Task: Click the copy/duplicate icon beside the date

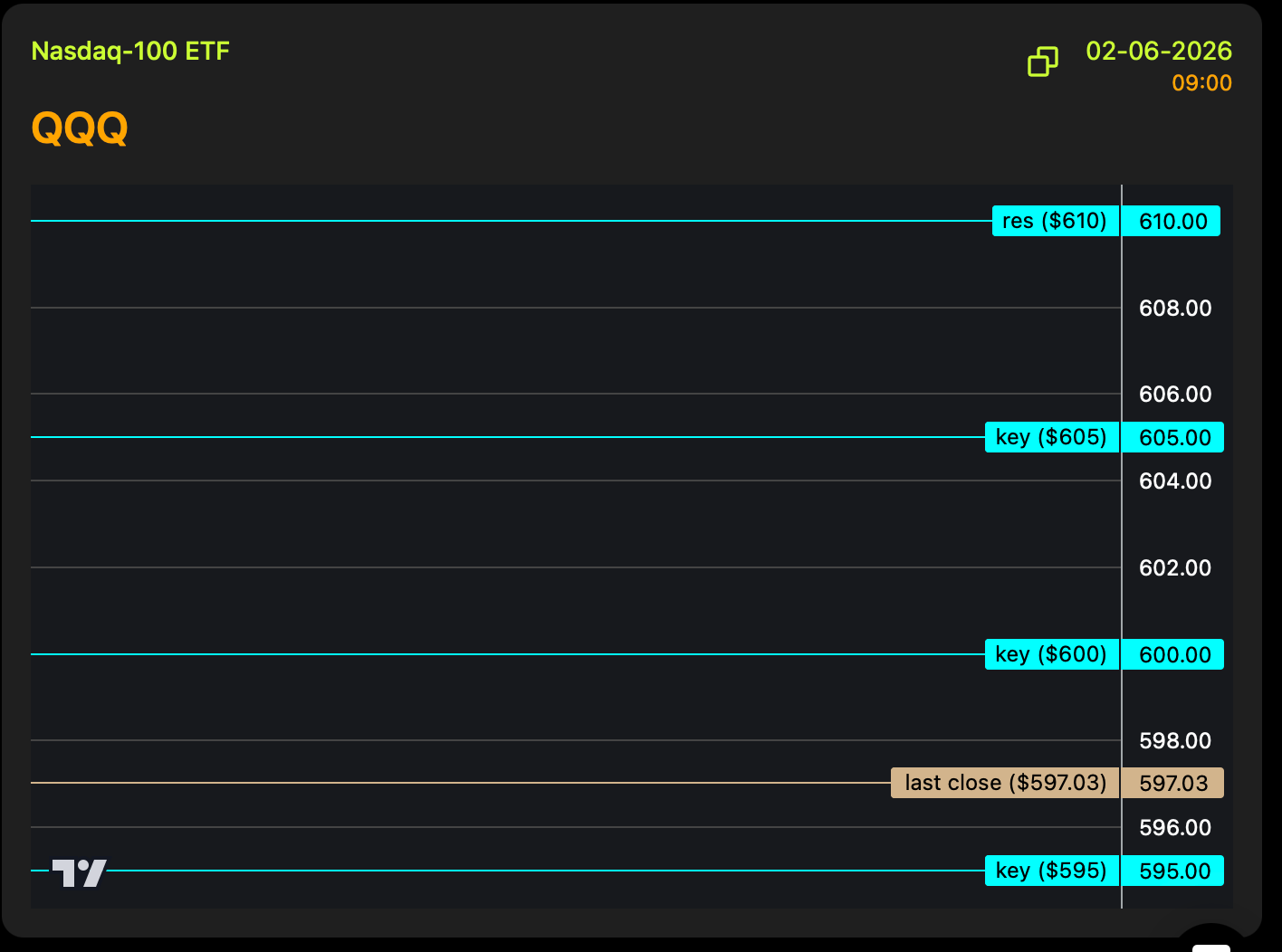Action: click(x=1043, y=62)
